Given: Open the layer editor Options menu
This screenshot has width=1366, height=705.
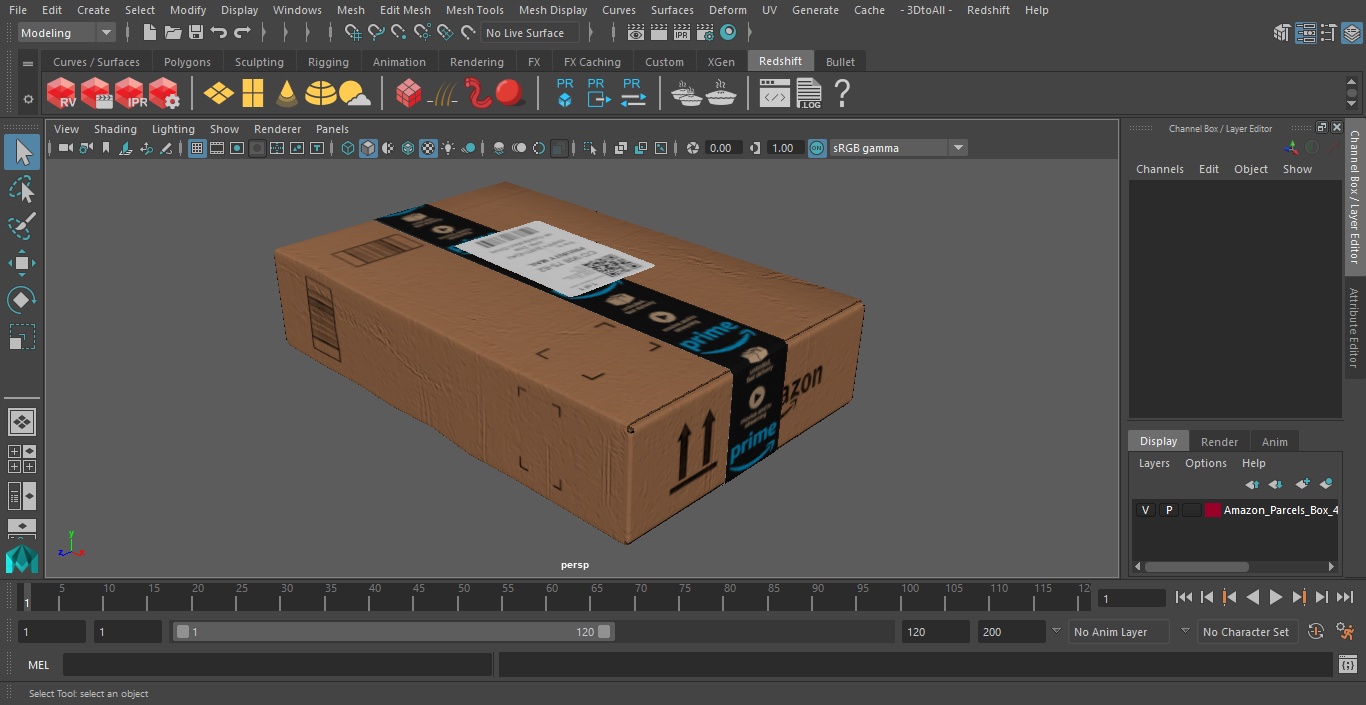Looking at the screenshot, I should [1205, 463].
